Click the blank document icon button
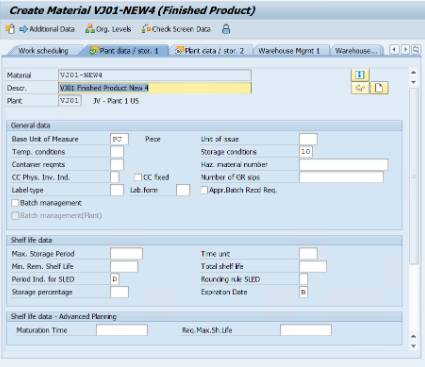 379,88
